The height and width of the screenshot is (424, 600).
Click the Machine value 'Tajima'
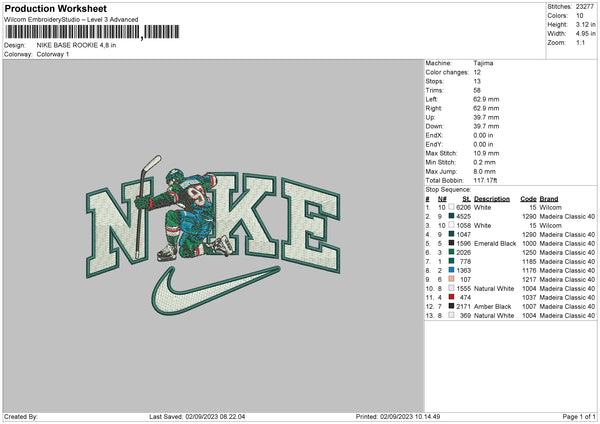tap(483, 63)
